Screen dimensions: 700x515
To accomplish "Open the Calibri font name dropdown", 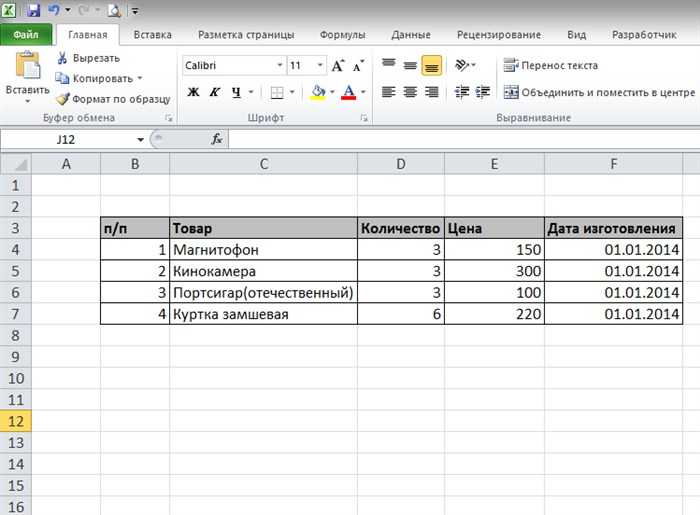I will point(280,66).
